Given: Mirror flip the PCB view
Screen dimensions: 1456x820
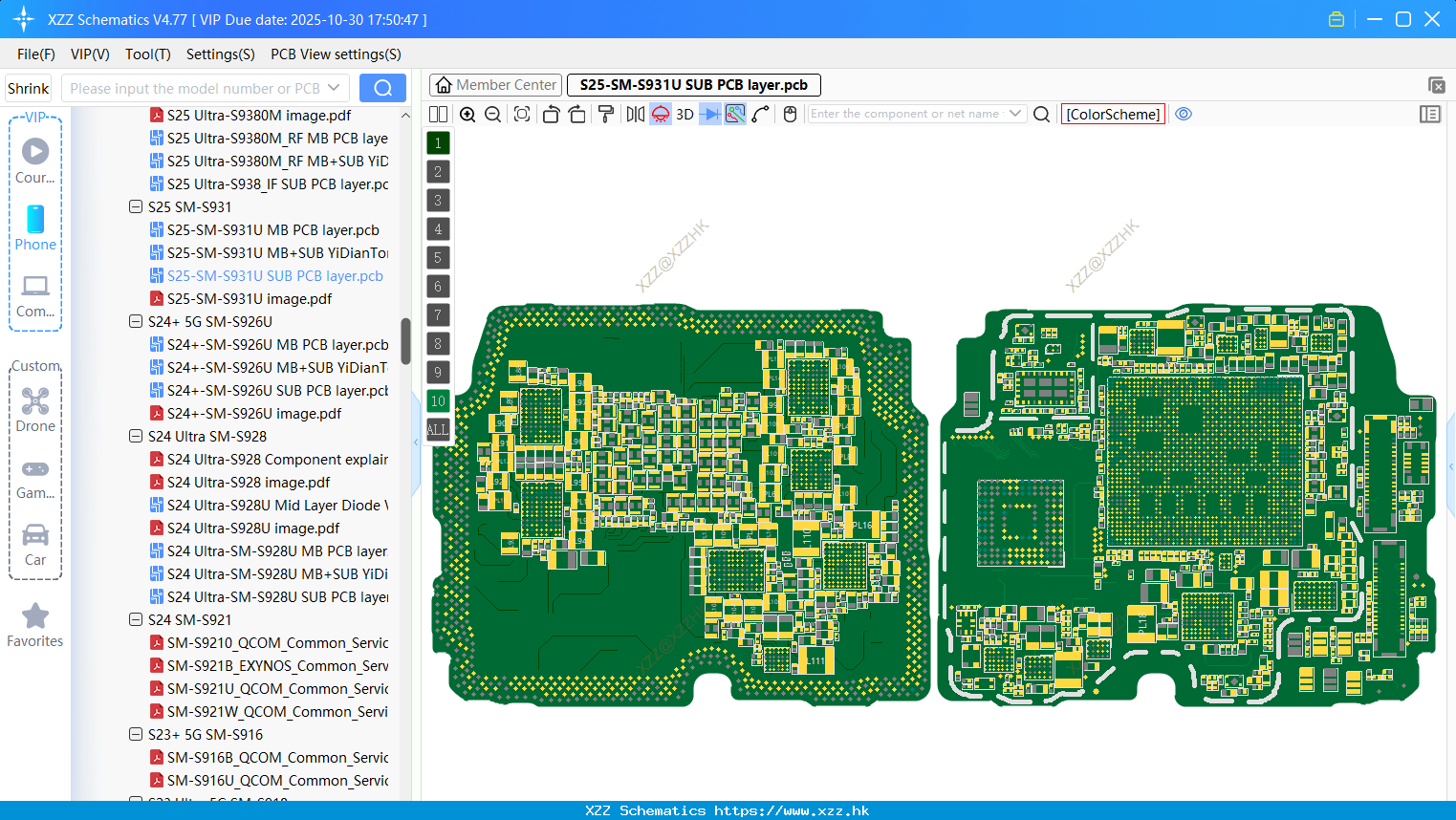Looking at the screenshot, I should [635, 114].
